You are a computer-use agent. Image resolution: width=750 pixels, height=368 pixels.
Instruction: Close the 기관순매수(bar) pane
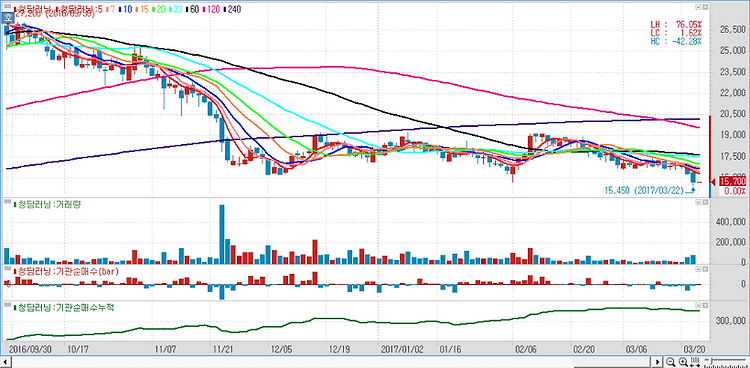click(x=705, y=270)
